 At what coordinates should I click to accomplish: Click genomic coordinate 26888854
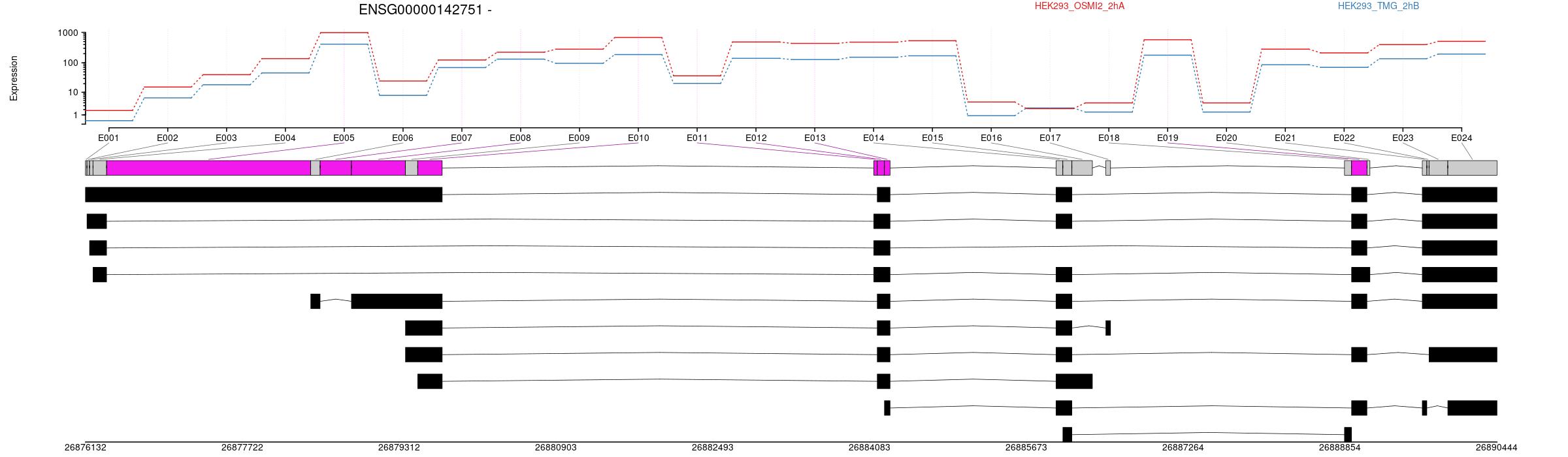(1340, 448)
